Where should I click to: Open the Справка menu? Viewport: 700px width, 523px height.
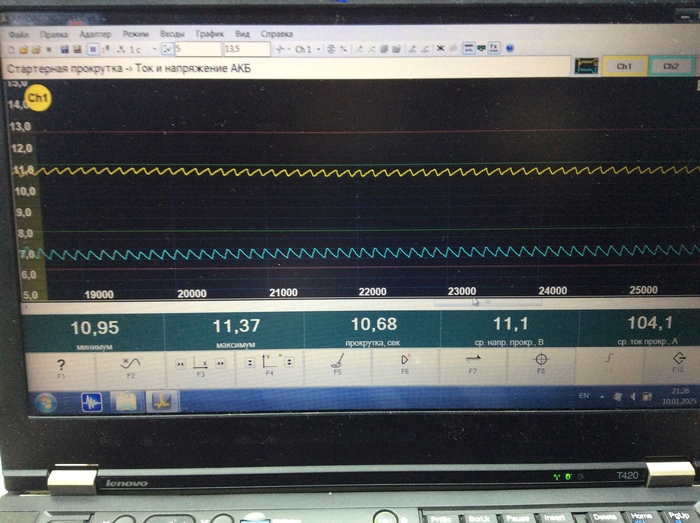(x=276, y=34)
